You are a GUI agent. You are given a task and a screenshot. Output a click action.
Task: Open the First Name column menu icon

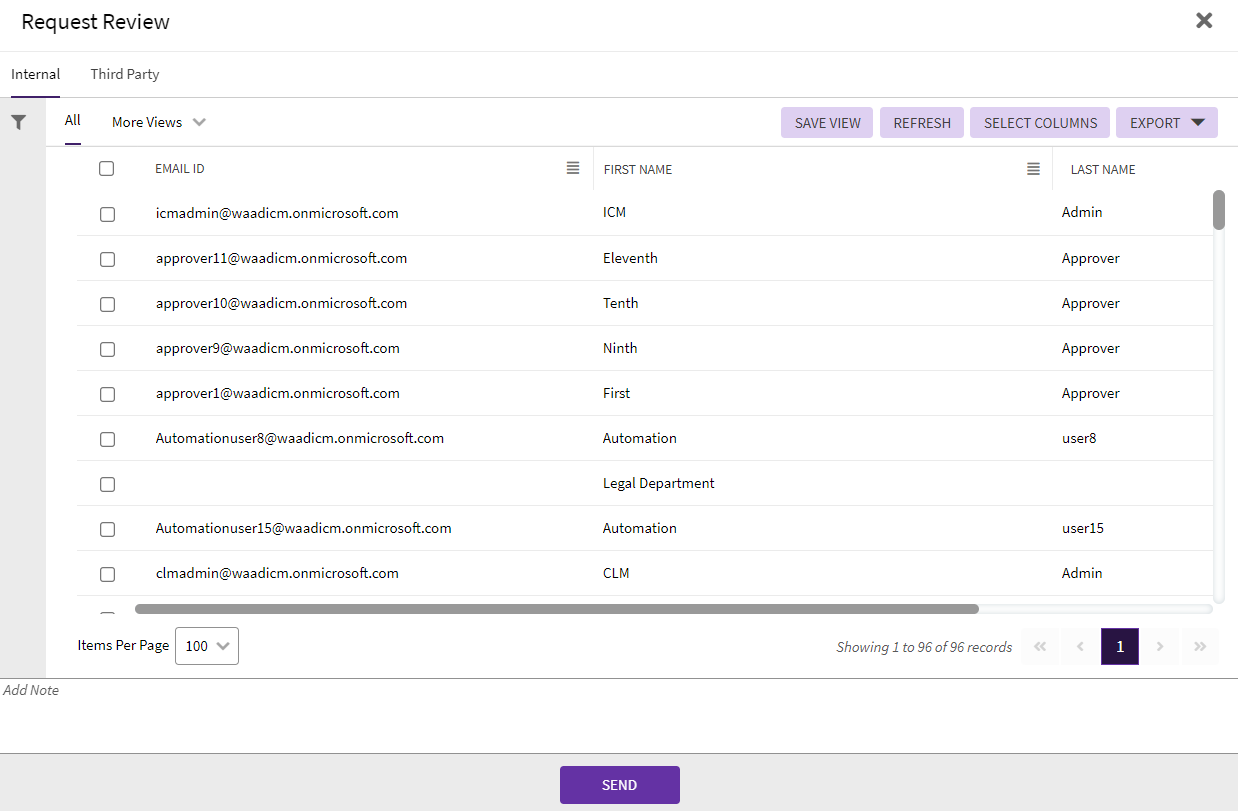point(1033,169)
